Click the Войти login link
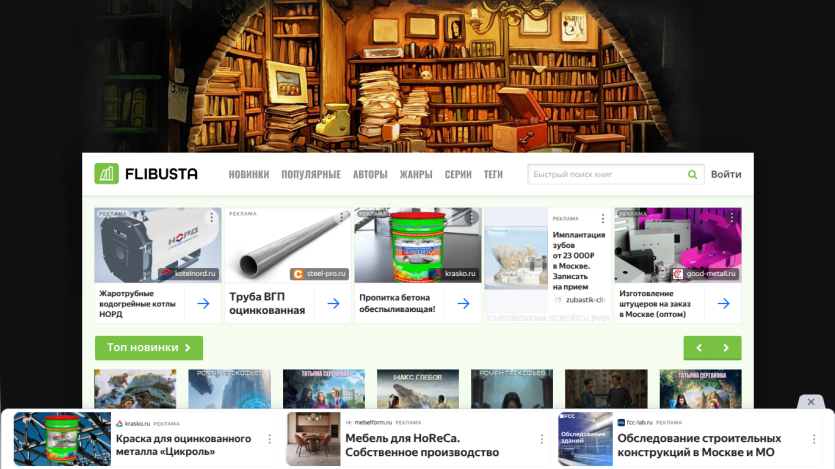The height and width of the screenshot is (469, 835). [x=726, y=174]
